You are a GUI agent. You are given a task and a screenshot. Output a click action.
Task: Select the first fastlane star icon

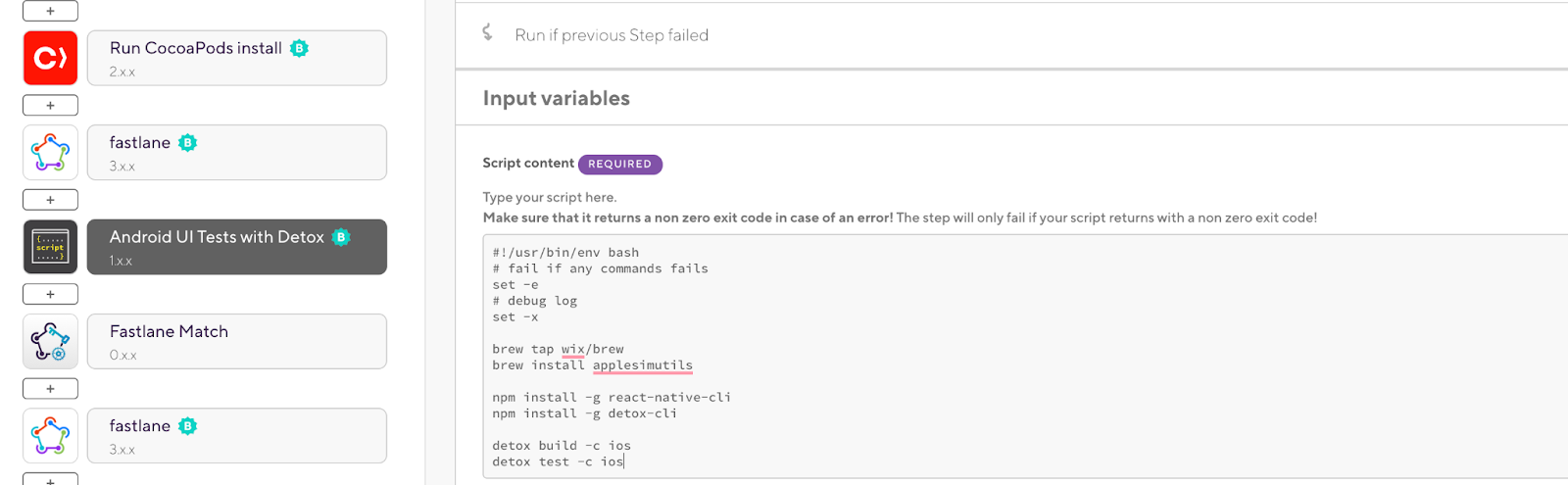pos(50,153)
